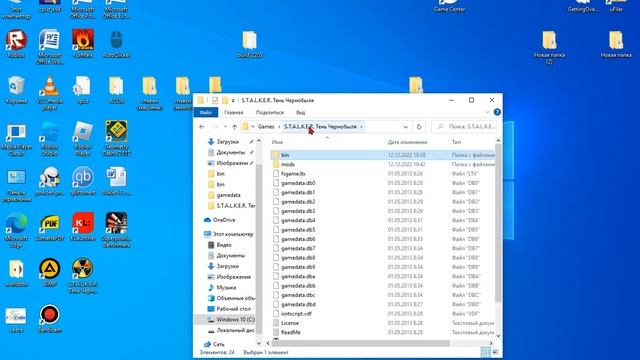Open the Поделиться ribbon tab
The image size is (640, 360).
pyautogui.click(x=269, y=112)
